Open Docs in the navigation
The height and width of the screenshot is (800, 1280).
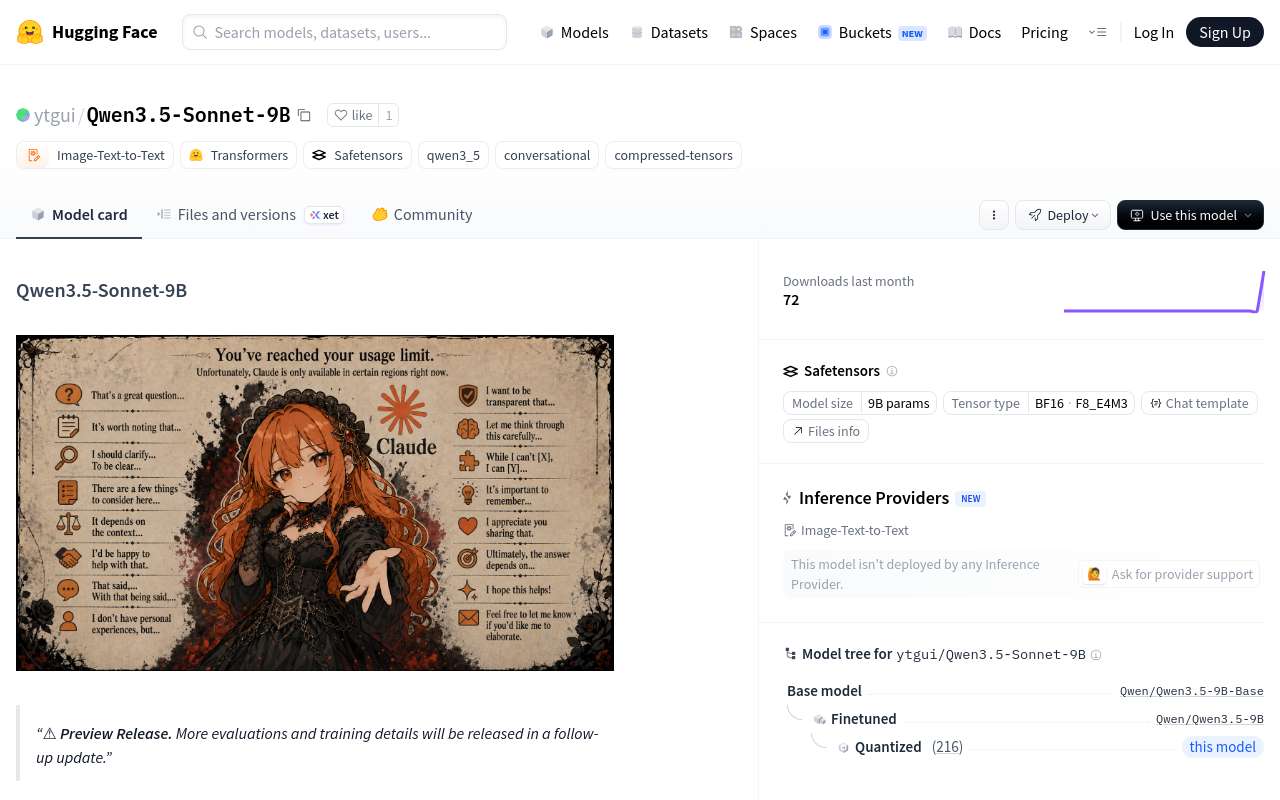[974, 32]
